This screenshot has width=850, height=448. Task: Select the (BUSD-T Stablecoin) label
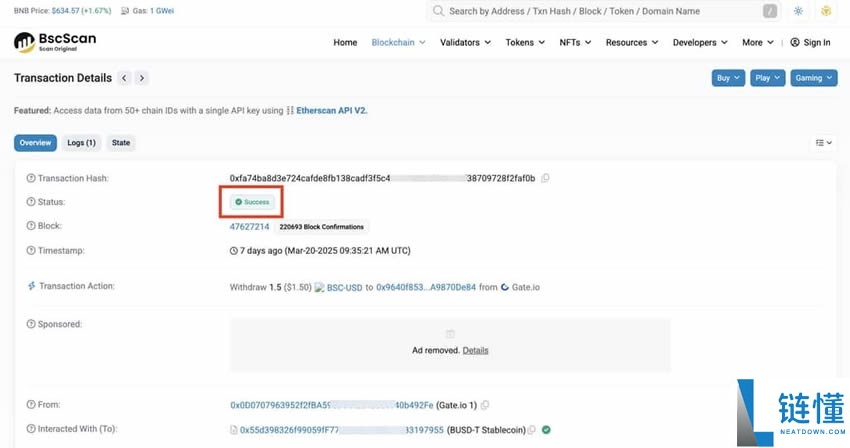tap(486, 430)
